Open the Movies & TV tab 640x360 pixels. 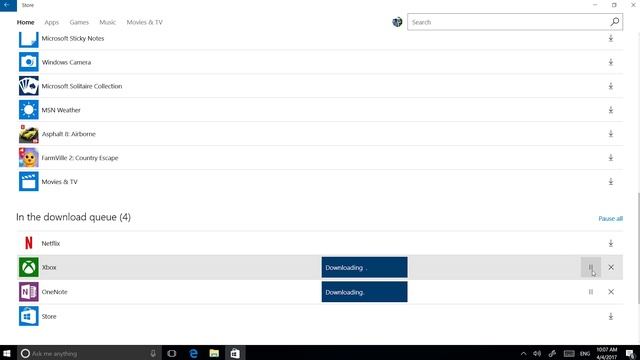[144, 22]
